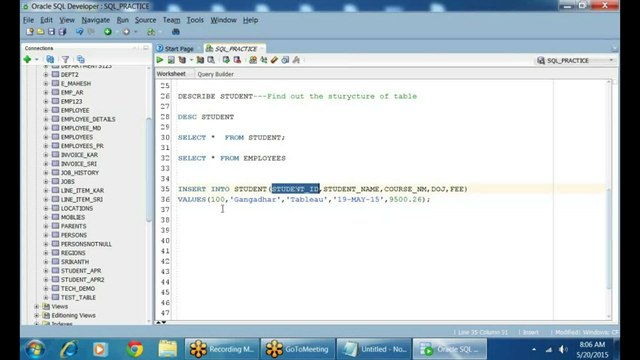Screen dimensions: 640x360
Task: Expand the Views tree node
Action: coord(37,307)
